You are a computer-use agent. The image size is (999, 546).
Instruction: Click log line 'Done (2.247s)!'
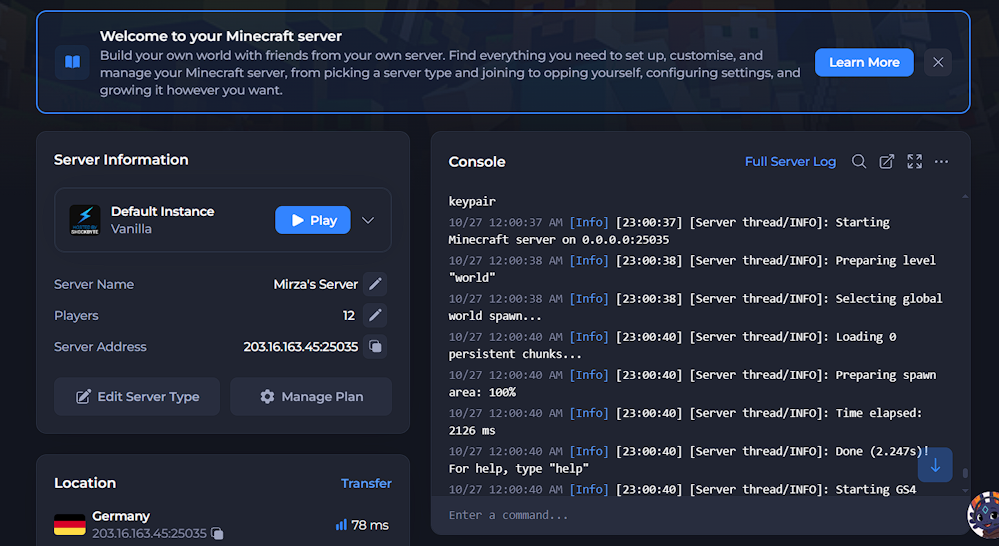(689, 460)
